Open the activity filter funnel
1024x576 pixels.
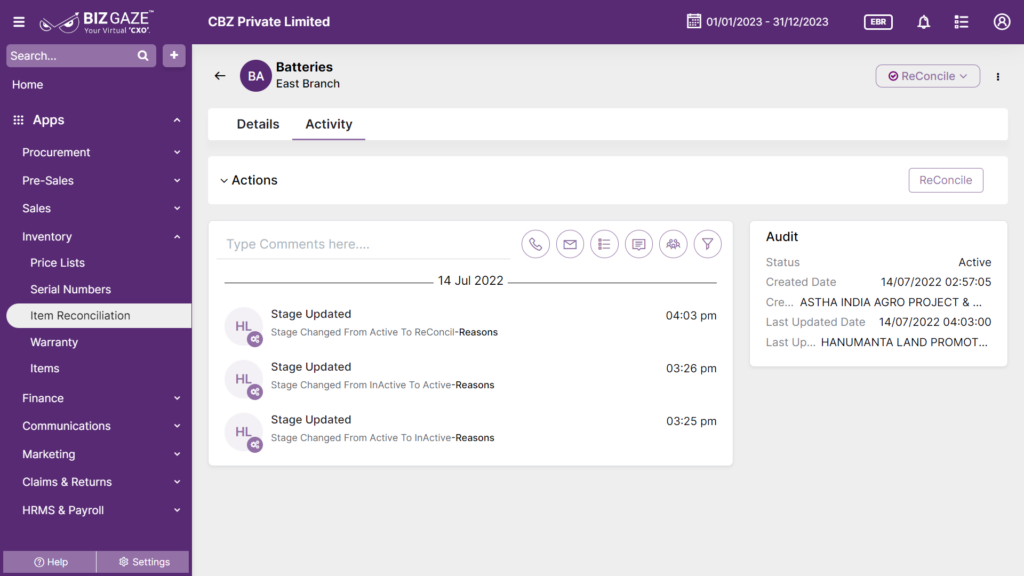point(707,244)
